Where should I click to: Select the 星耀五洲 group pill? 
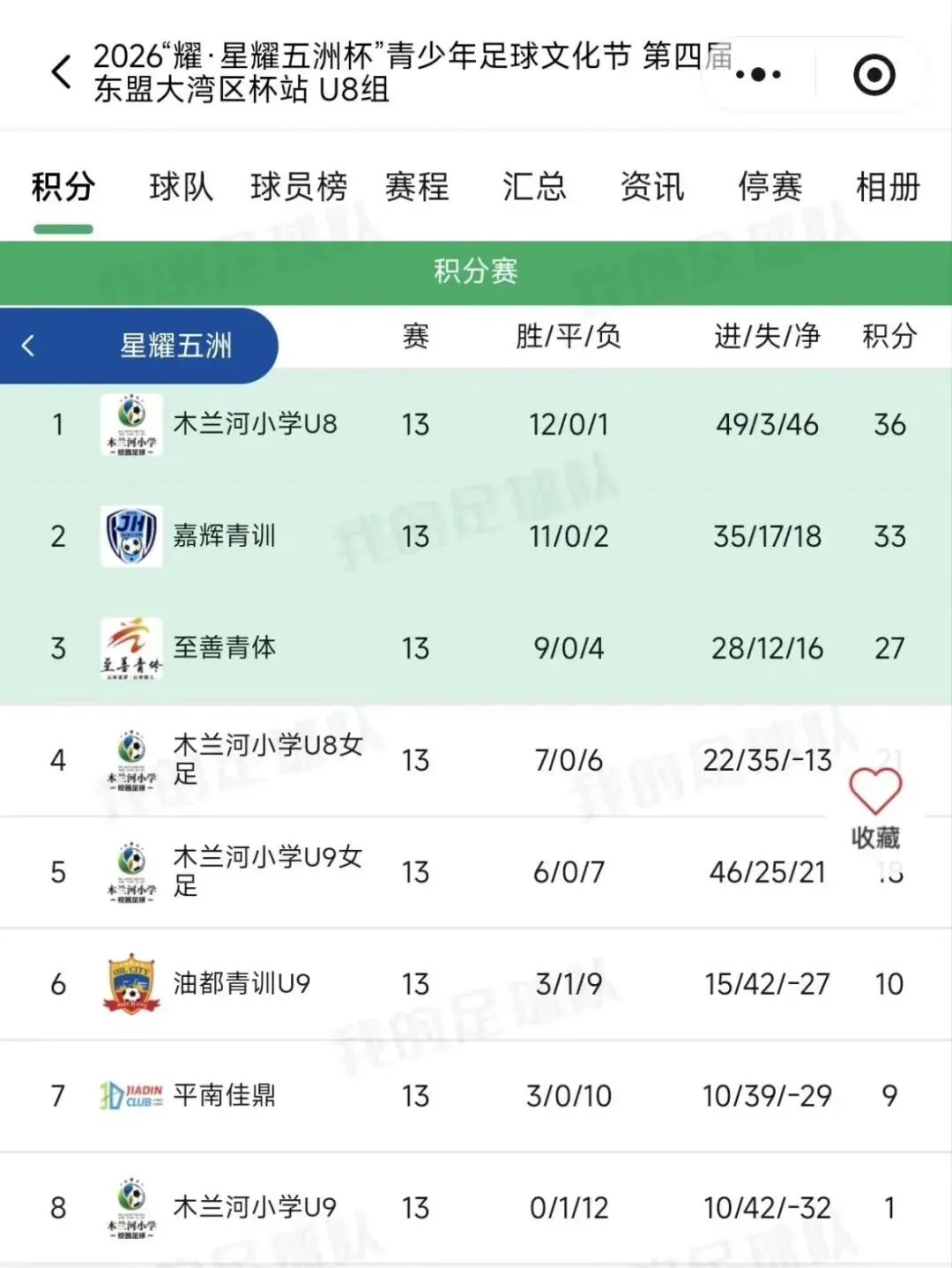(138, 346)
